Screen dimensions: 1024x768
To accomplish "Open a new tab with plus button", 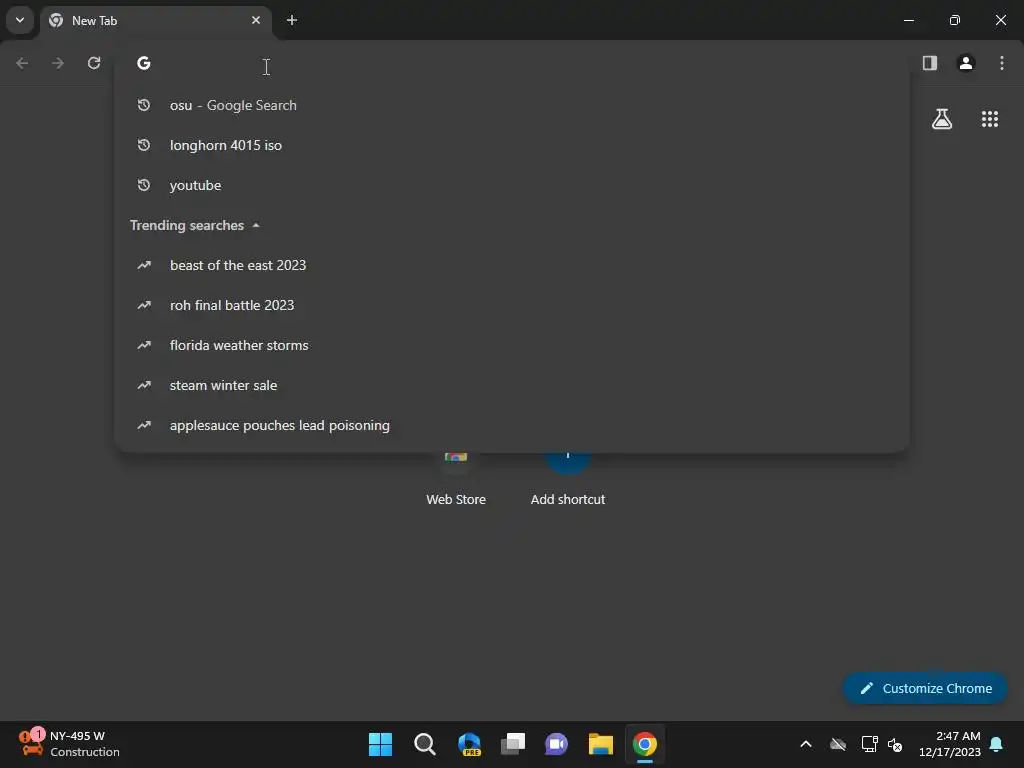I will tap(292, 20).
